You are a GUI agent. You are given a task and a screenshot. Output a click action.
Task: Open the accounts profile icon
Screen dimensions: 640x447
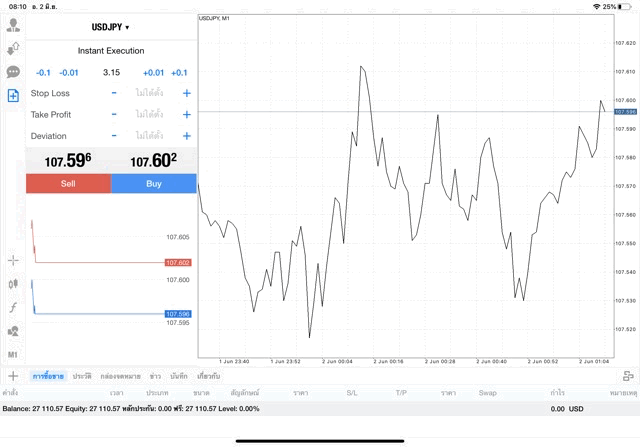coord(13,24)
